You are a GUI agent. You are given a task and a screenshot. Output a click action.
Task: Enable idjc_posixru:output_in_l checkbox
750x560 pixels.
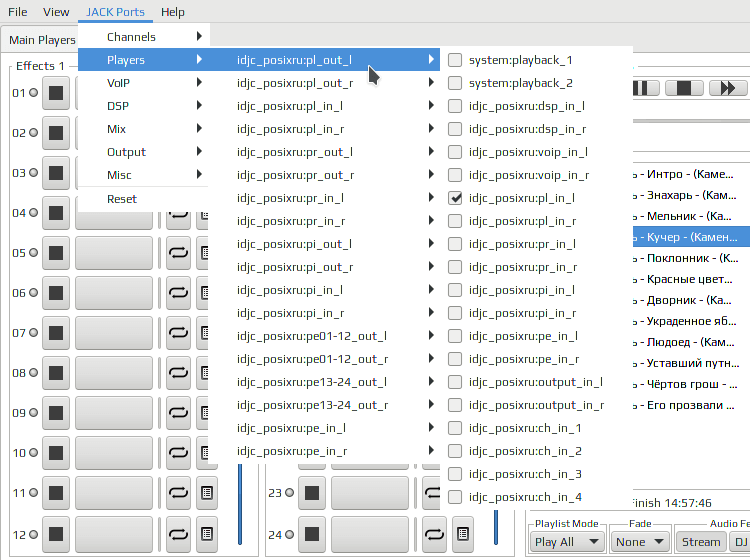(455, 382)
